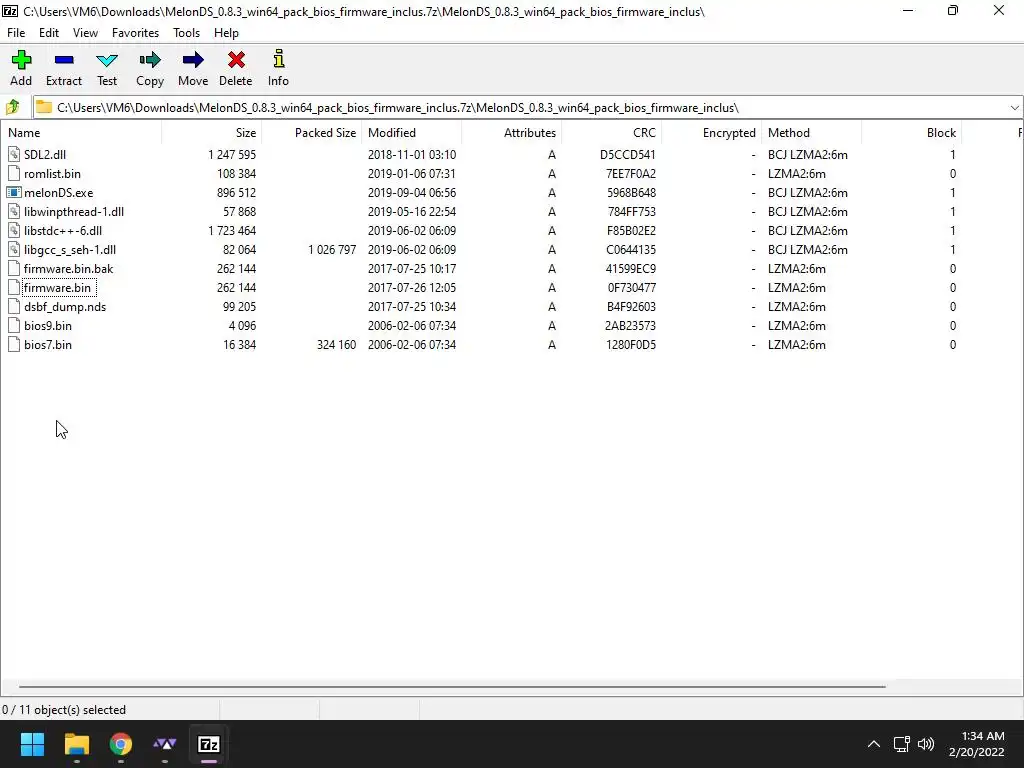This screenshot has width=1024, height=768.
Task: Open the purple app in taskbar
Action: [165, 744]
